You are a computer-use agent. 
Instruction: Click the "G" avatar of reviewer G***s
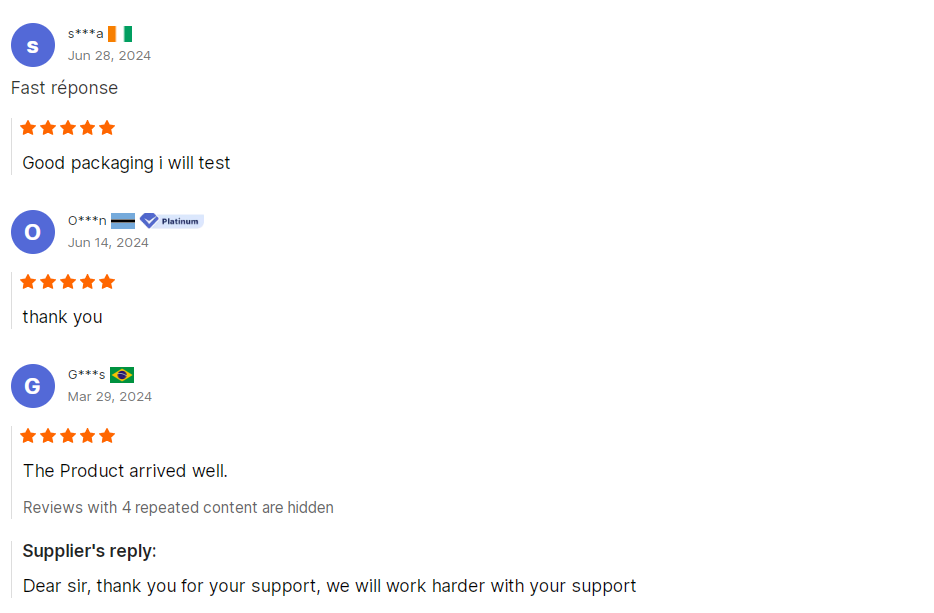pos(33,386)
